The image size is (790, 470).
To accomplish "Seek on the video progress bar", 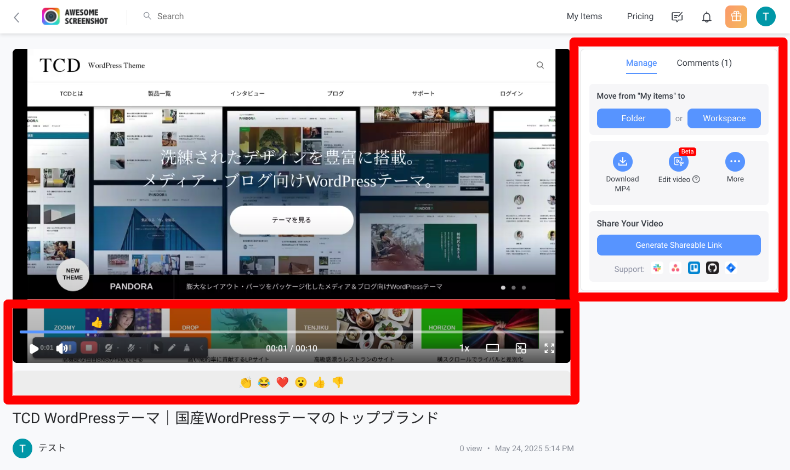I will (x=291, y=332).
